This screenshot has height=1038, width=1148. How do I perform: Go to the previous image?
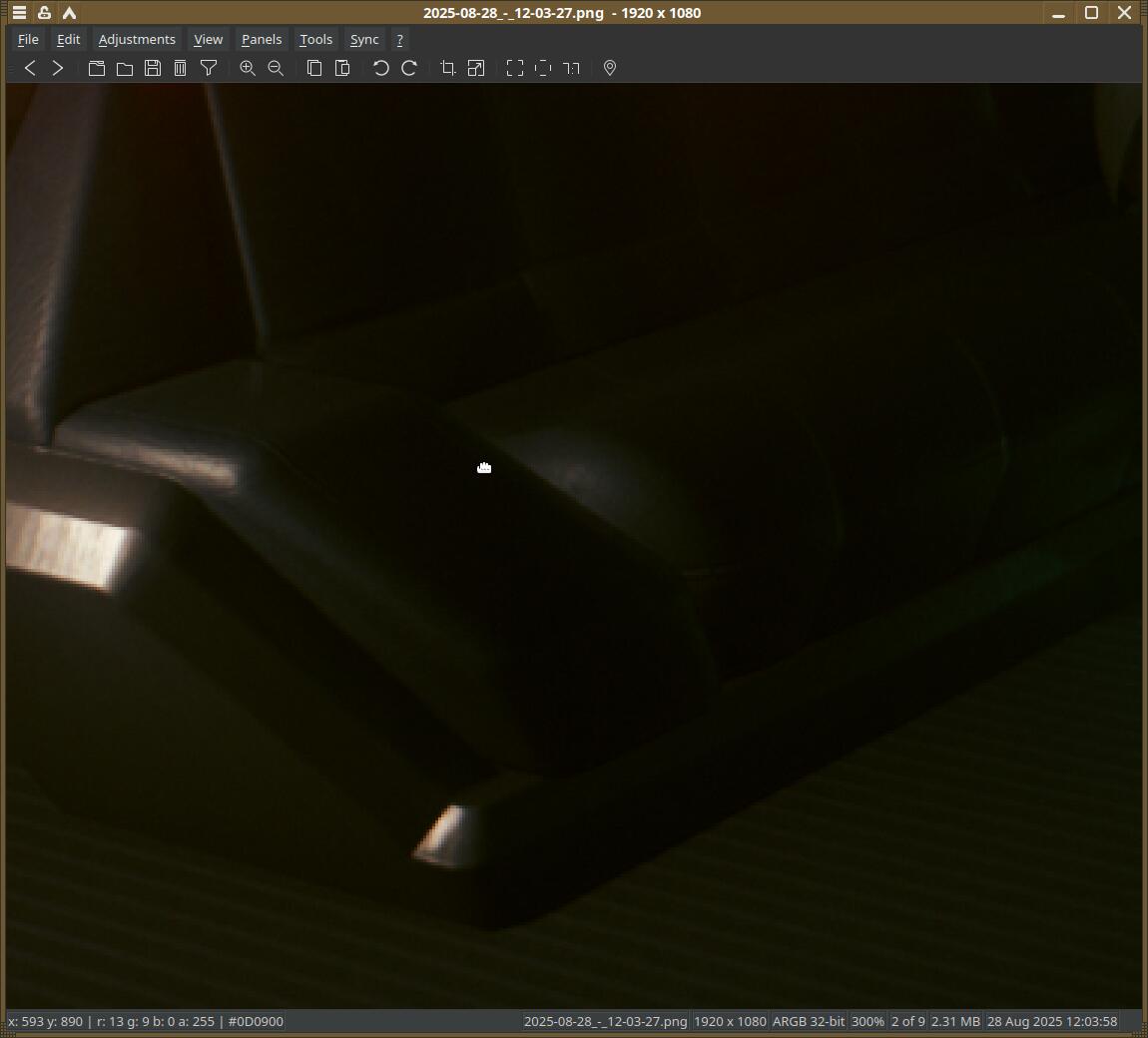tap(30, 68)
